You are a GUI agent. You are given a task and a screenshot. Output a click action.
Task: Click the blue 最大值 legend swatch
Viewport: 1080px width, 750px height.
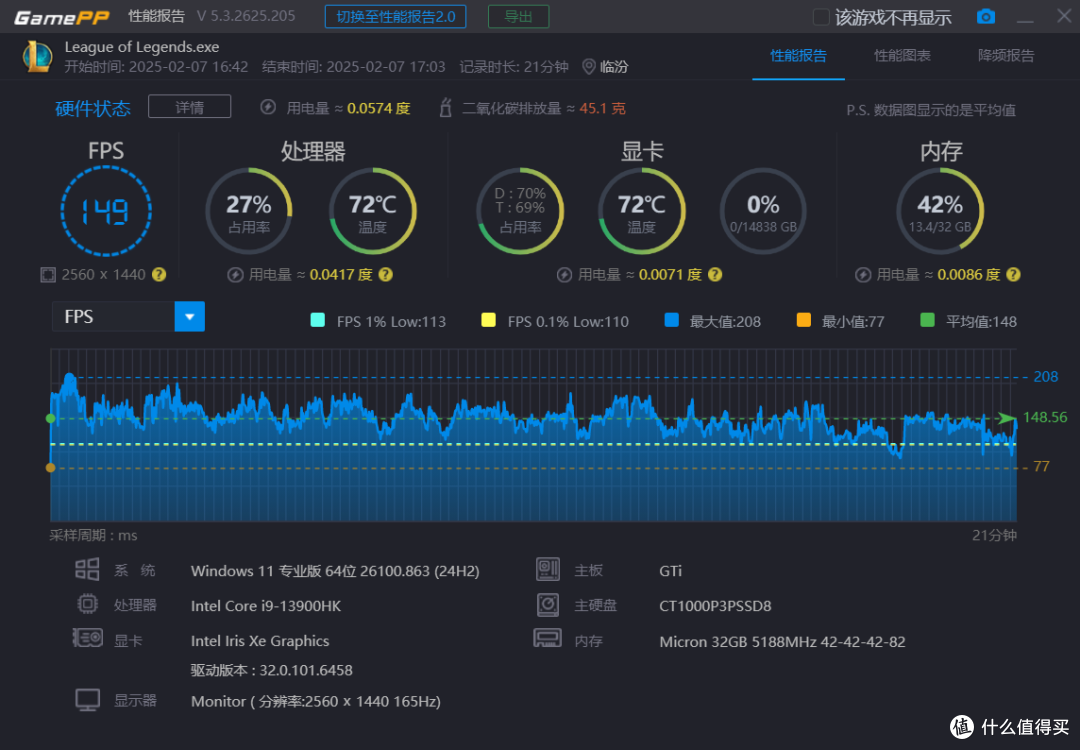pyautogui.click(x=672, y=320)
